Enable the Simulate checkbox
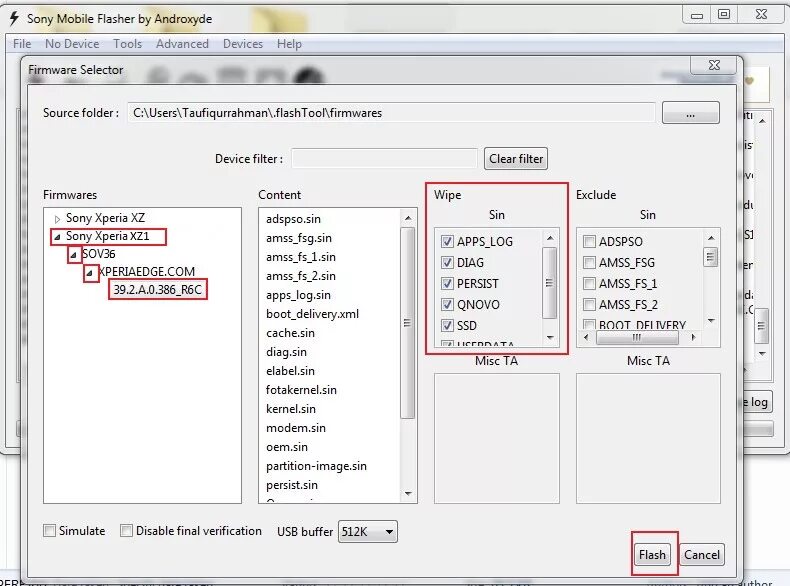Viewport: 790px width, 586px height. pos(49,531)
